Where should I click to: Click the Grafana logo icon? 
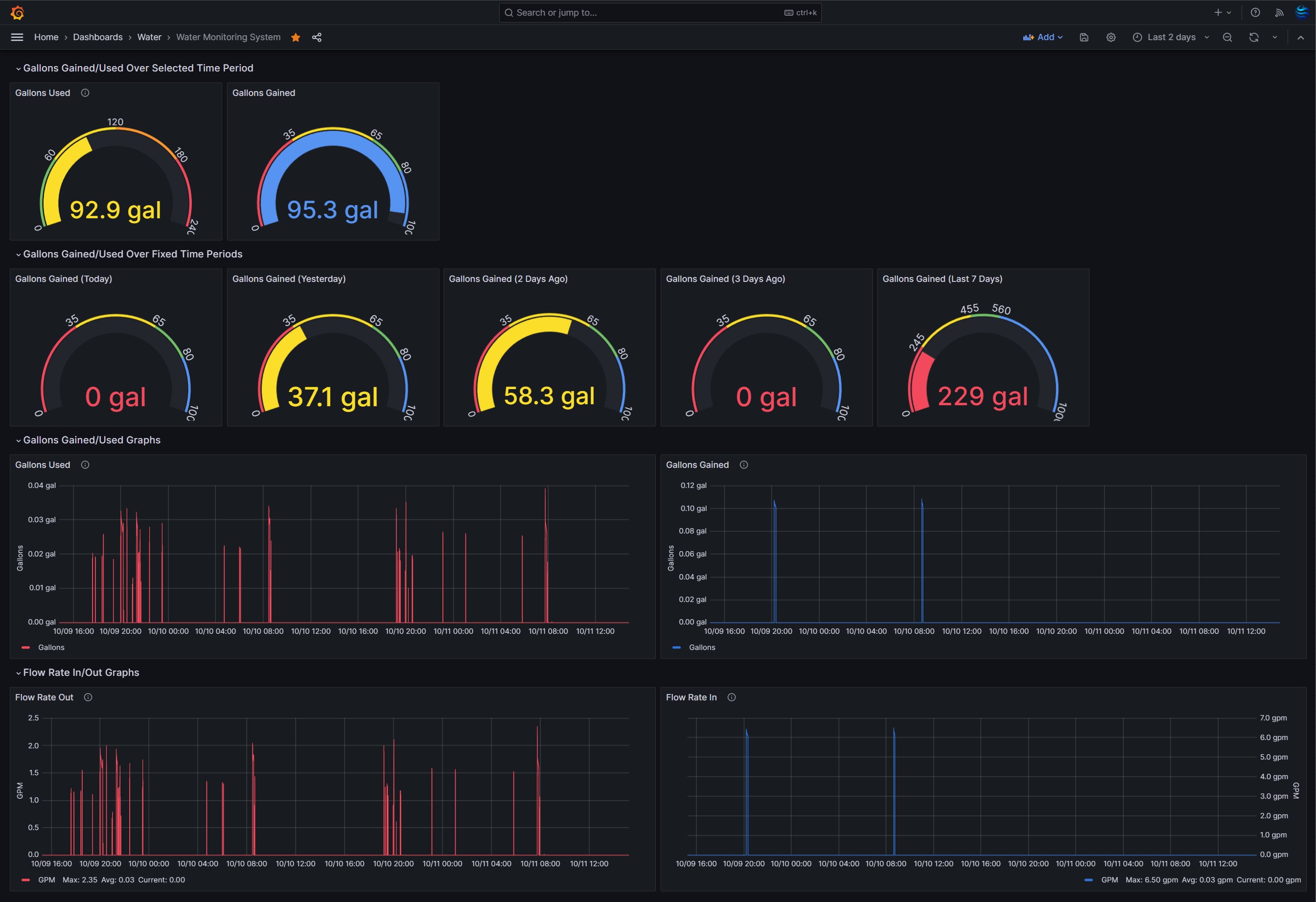(x=18, y=12)
